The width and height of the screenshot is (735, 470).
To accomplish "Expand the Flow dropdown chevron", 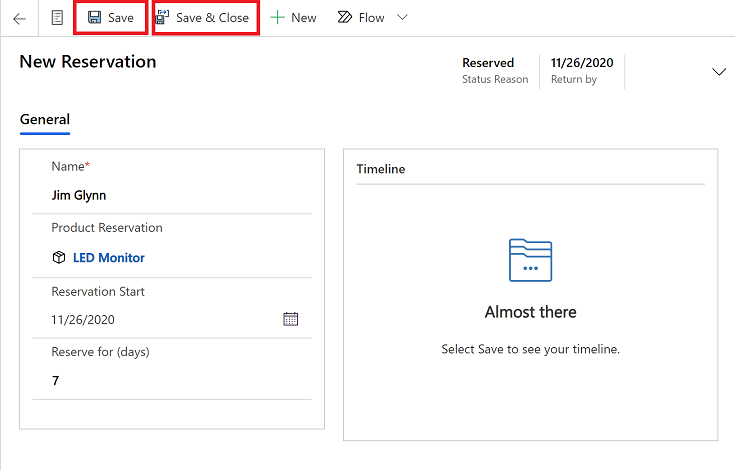I will [402, 18].
